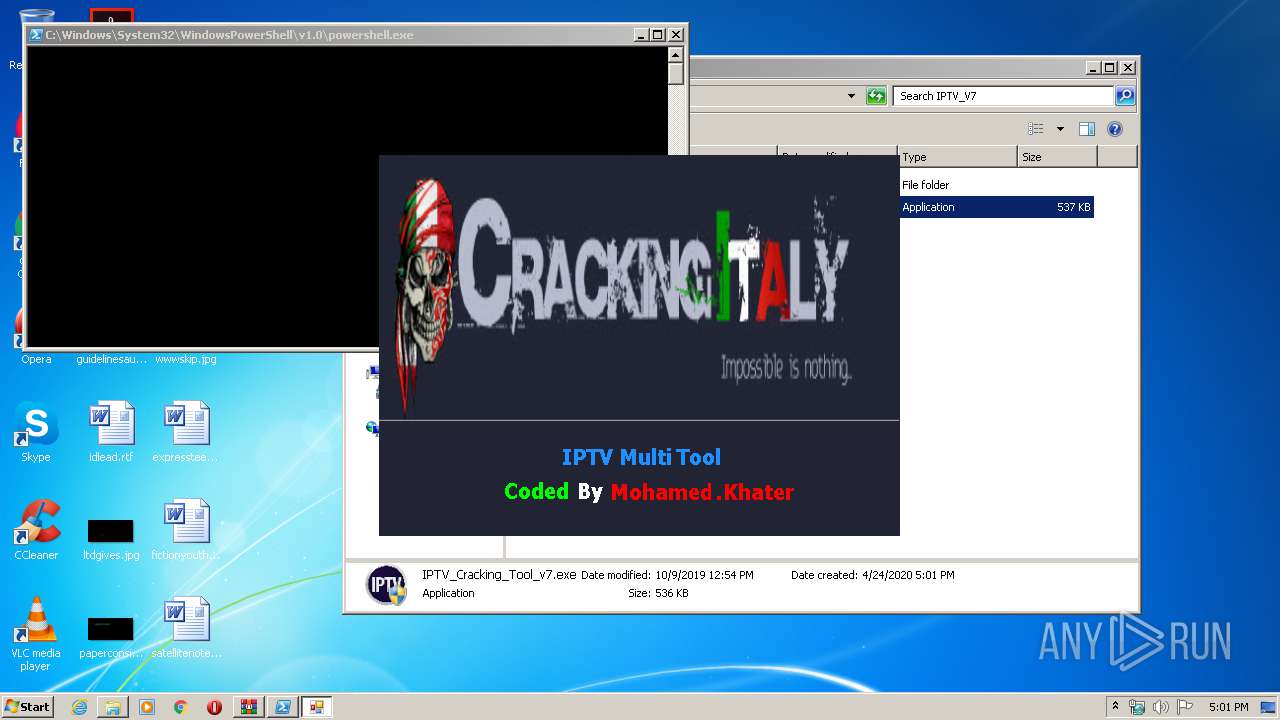Open Internet Explorer from taskbar
This screenshot has height=720, width=1280.
[x=79, y=707]
